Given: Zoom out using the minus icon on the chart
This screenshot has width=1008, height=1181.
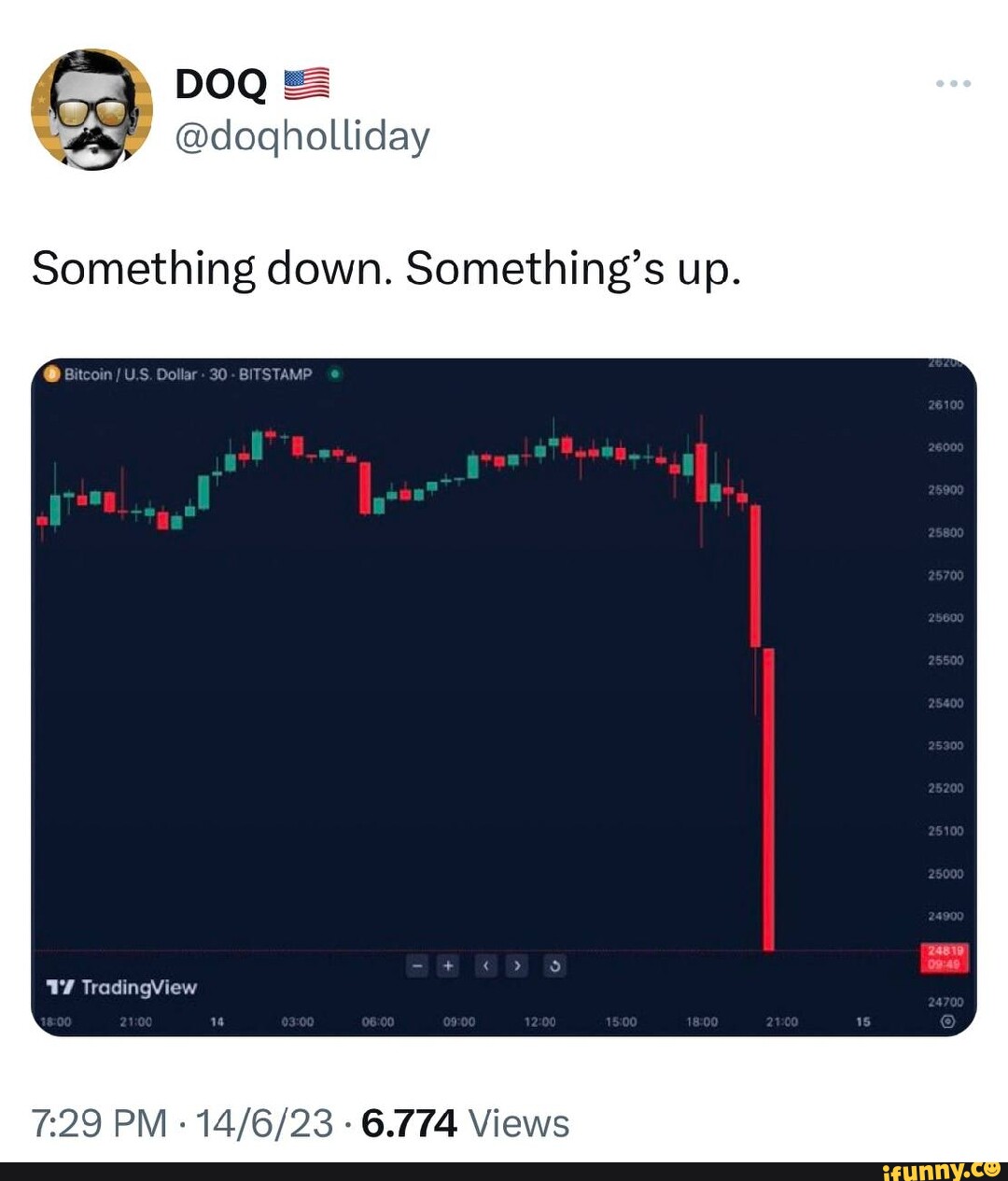Looking at the screenshot, I should click(417, 965).
